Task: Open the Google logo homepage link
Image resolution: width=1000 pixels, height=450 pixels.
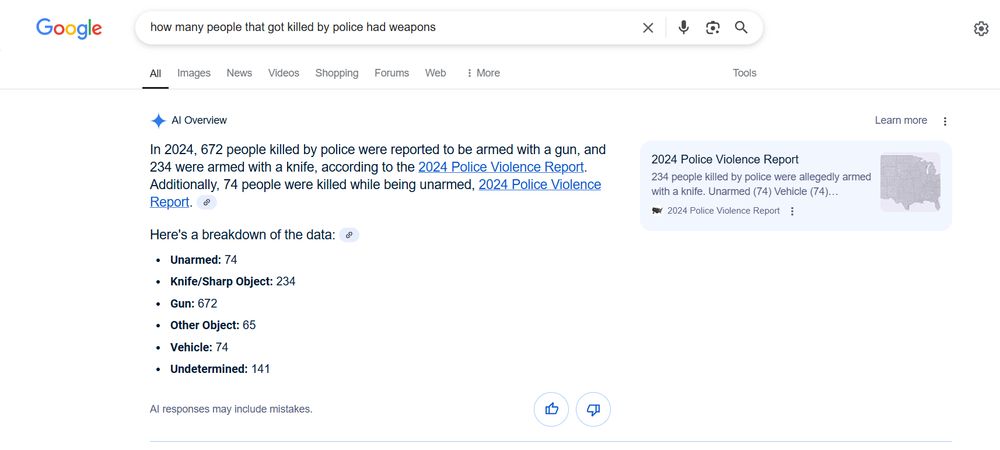Action: (x=69, y=28)
